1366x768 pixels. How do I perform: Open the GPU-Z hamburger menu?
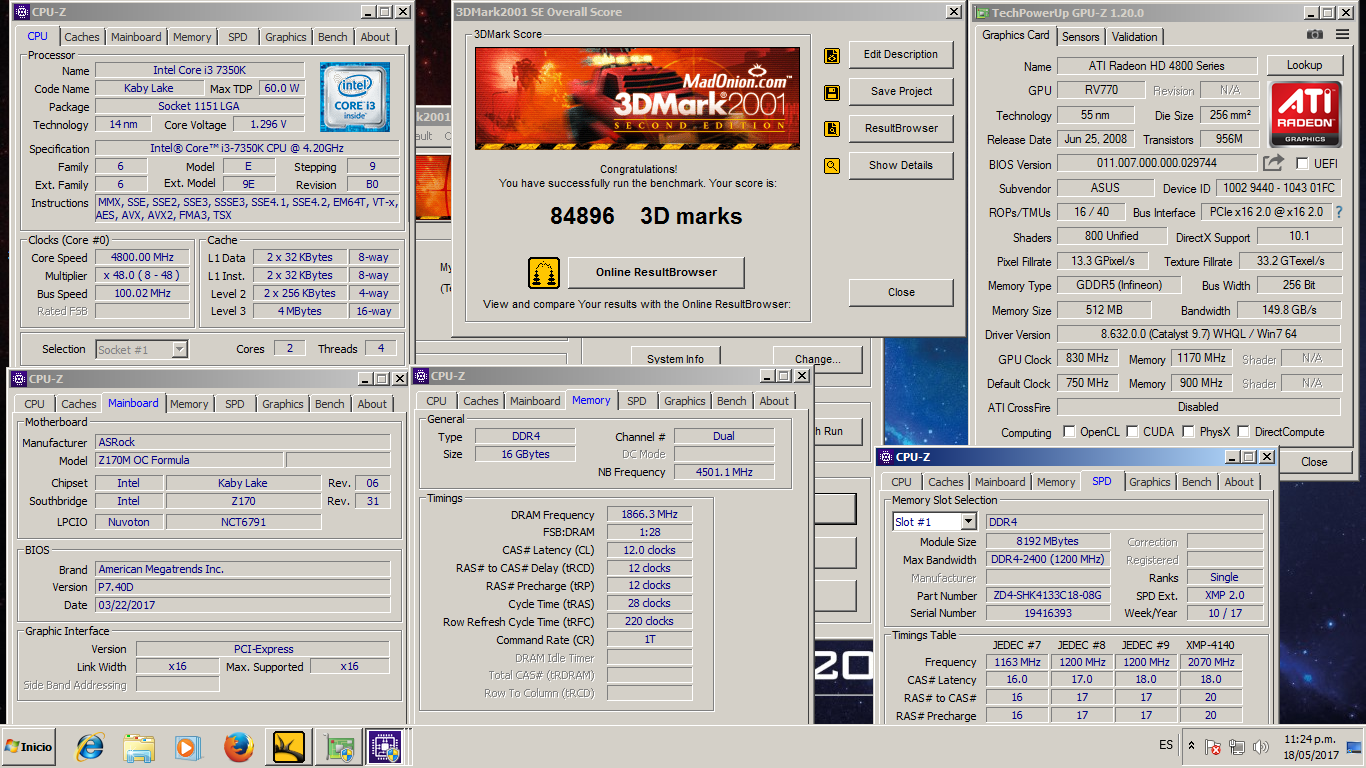[x=1340, y=35]
